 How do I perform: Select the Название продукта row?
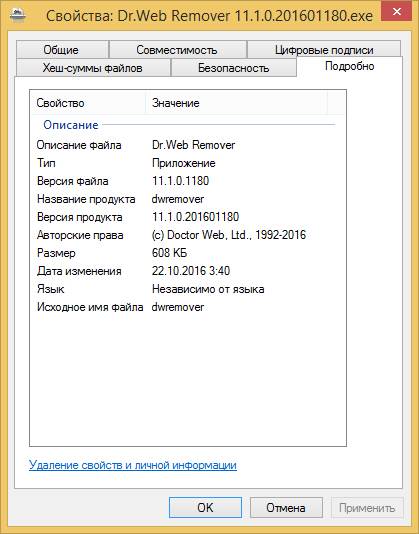(x=188, y=199)
